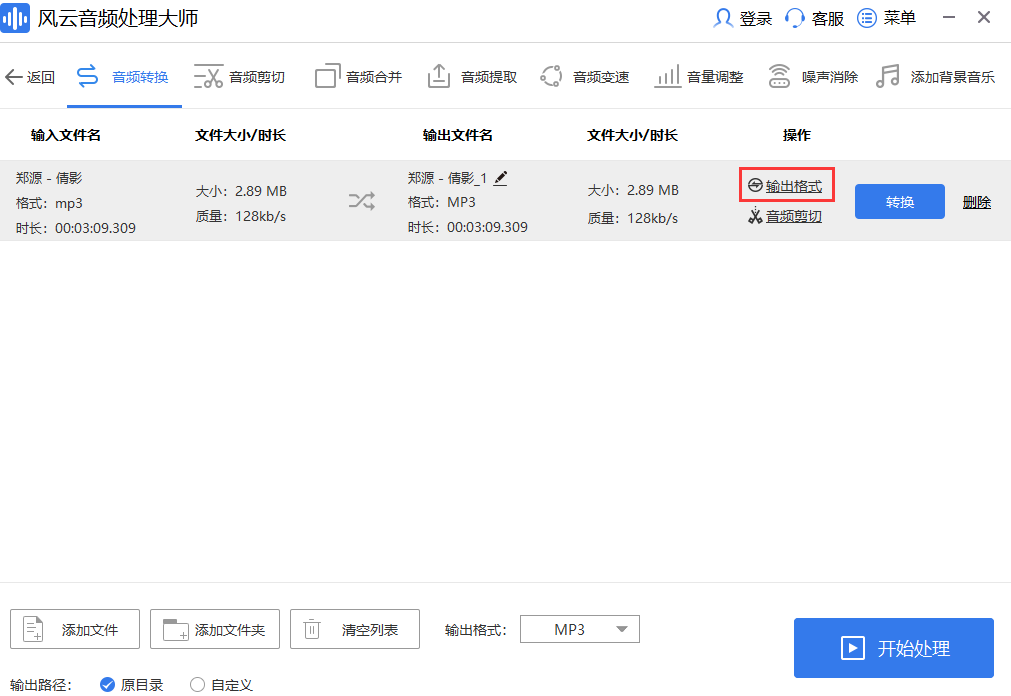This screenshot has width=1011, height=696.
Task: Select 自定义 output path option
Action: point(221,684)
